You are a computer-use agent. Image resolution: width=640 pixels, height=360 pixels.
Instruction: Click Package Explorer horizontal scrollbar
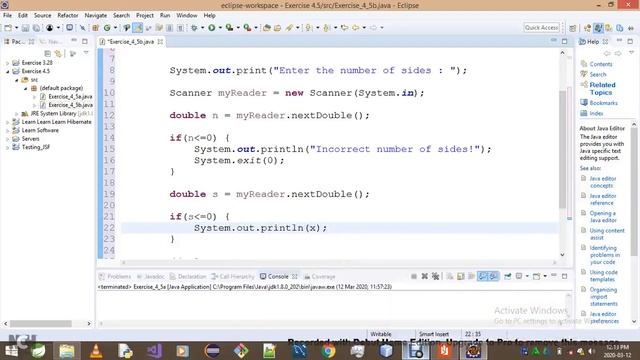41,323
